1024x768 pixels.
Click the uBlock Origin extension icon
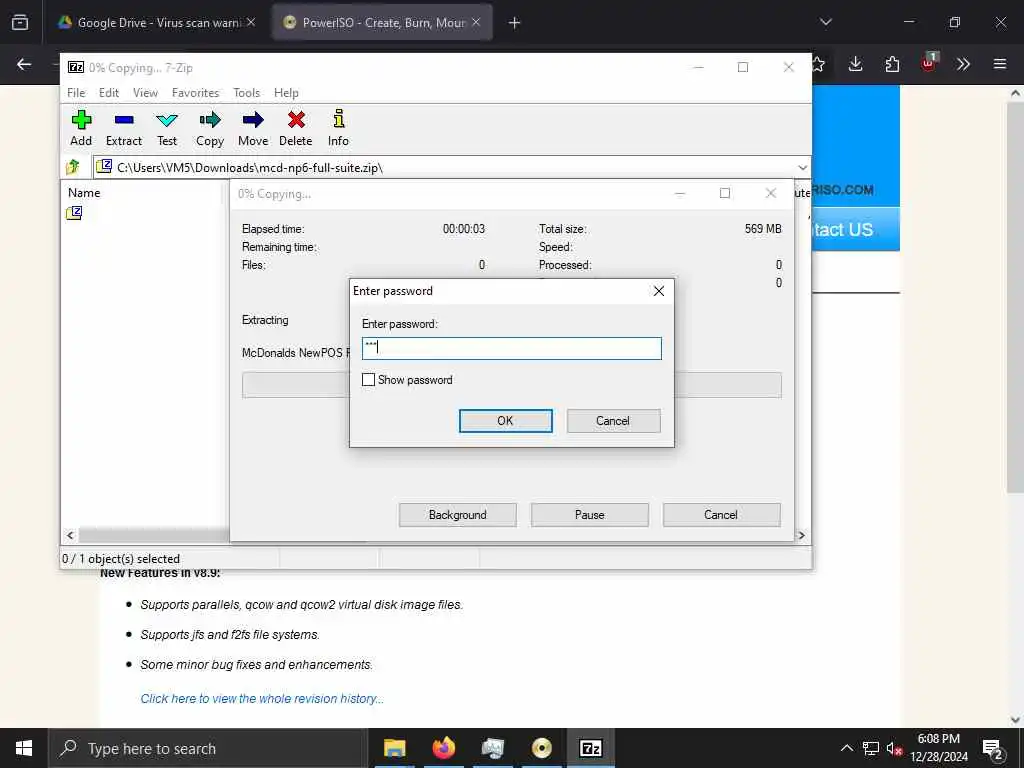(929, 63)
